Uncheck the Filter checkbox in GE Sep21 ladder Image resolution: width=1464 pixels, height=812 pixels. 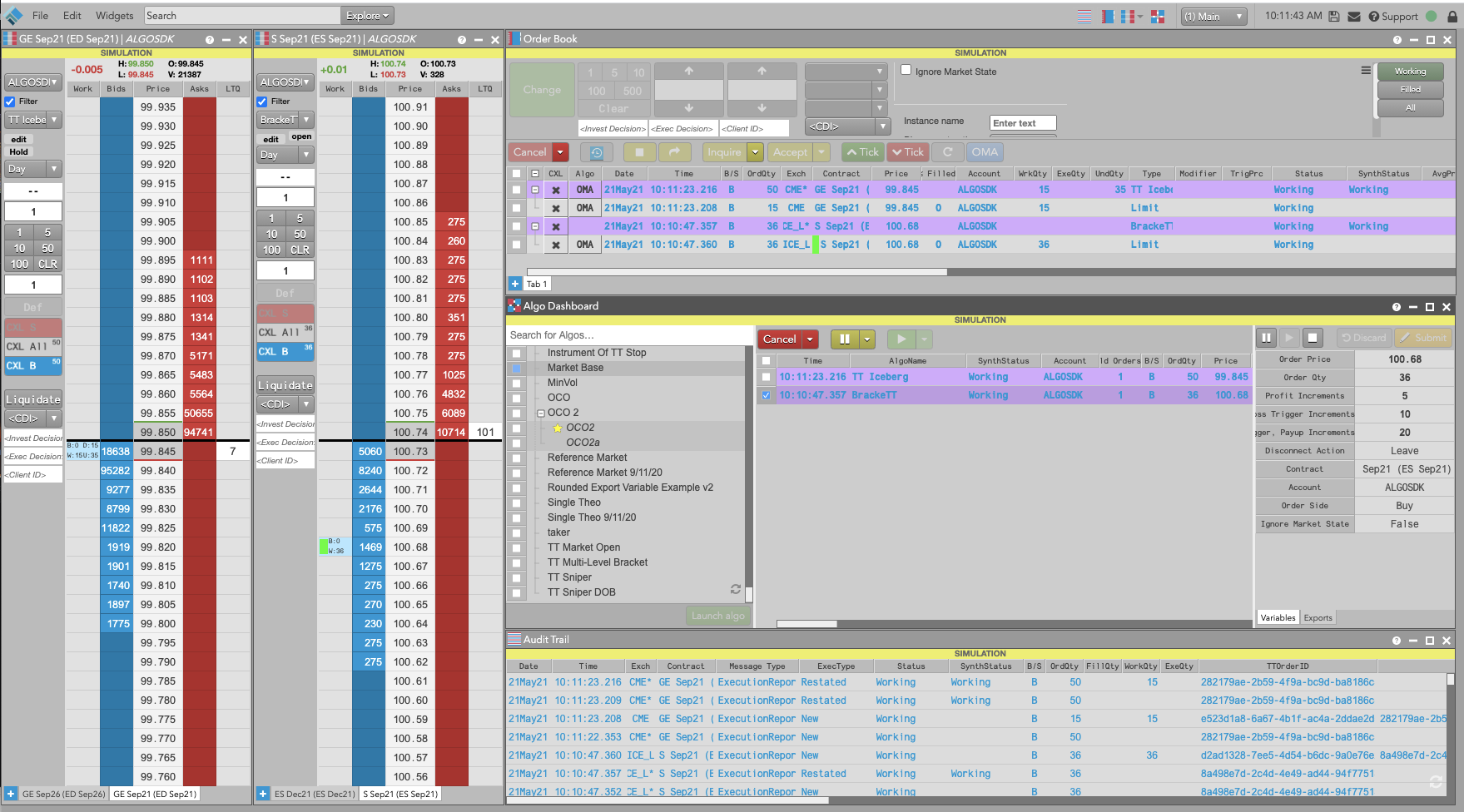(10, 101)
